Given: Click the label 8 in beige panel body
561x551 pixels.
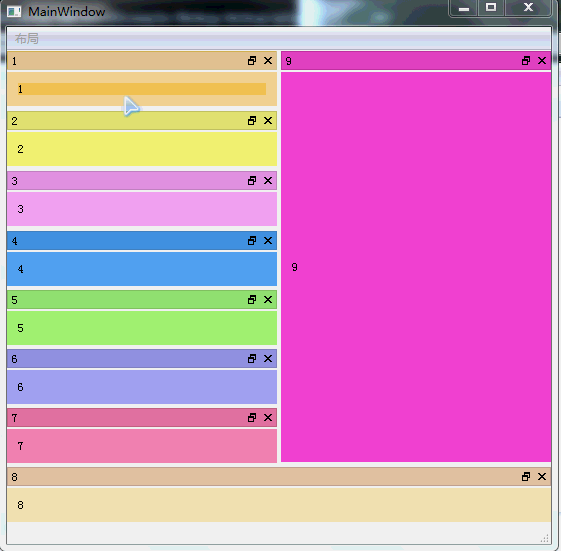Looking at the screenshot, I should tap(20, 505).
